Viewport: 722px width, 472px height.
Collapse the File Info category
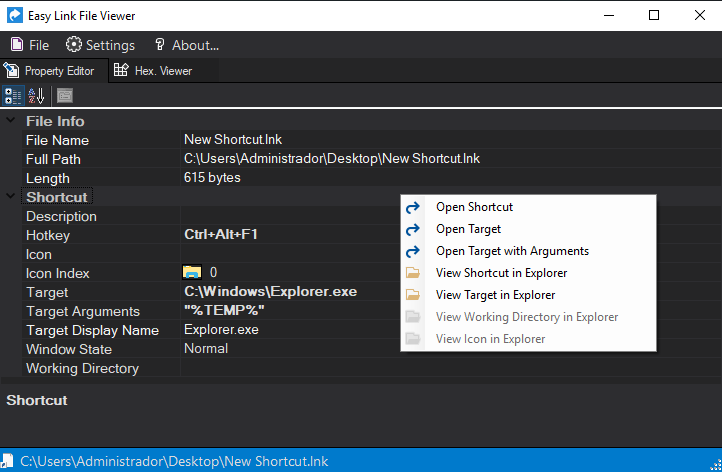coord(11,121)
